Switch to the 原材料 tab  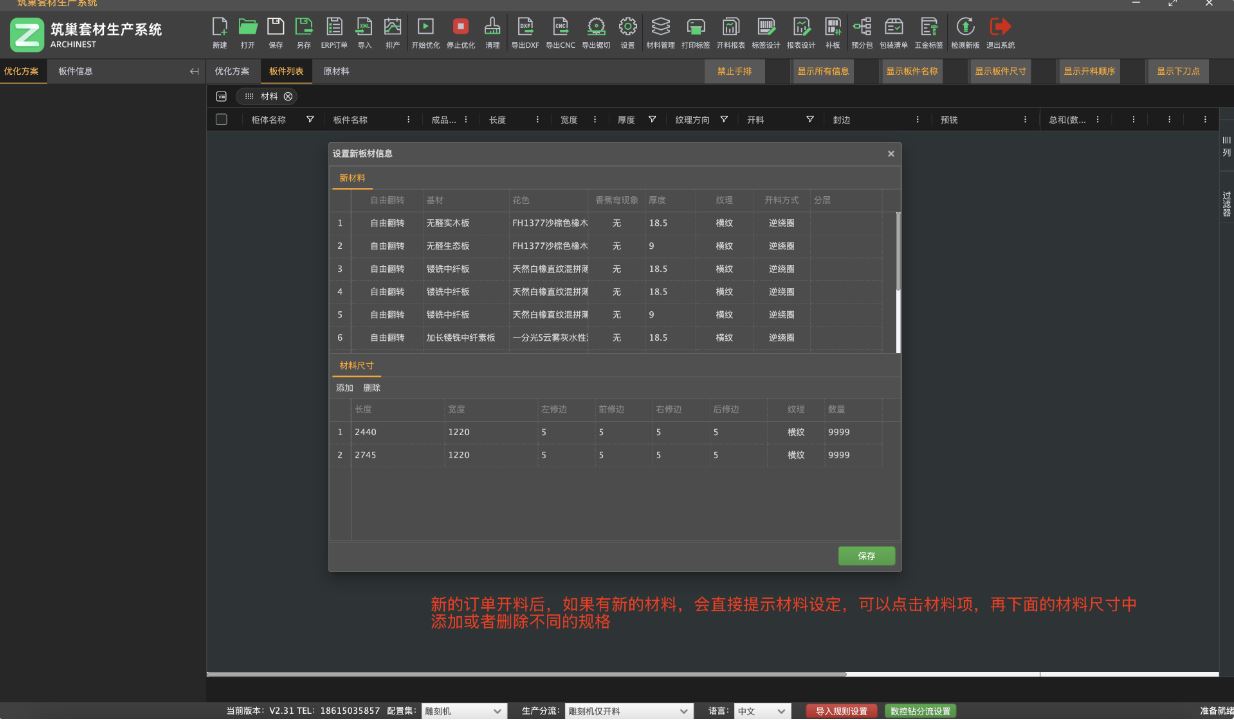coord(336,71)
